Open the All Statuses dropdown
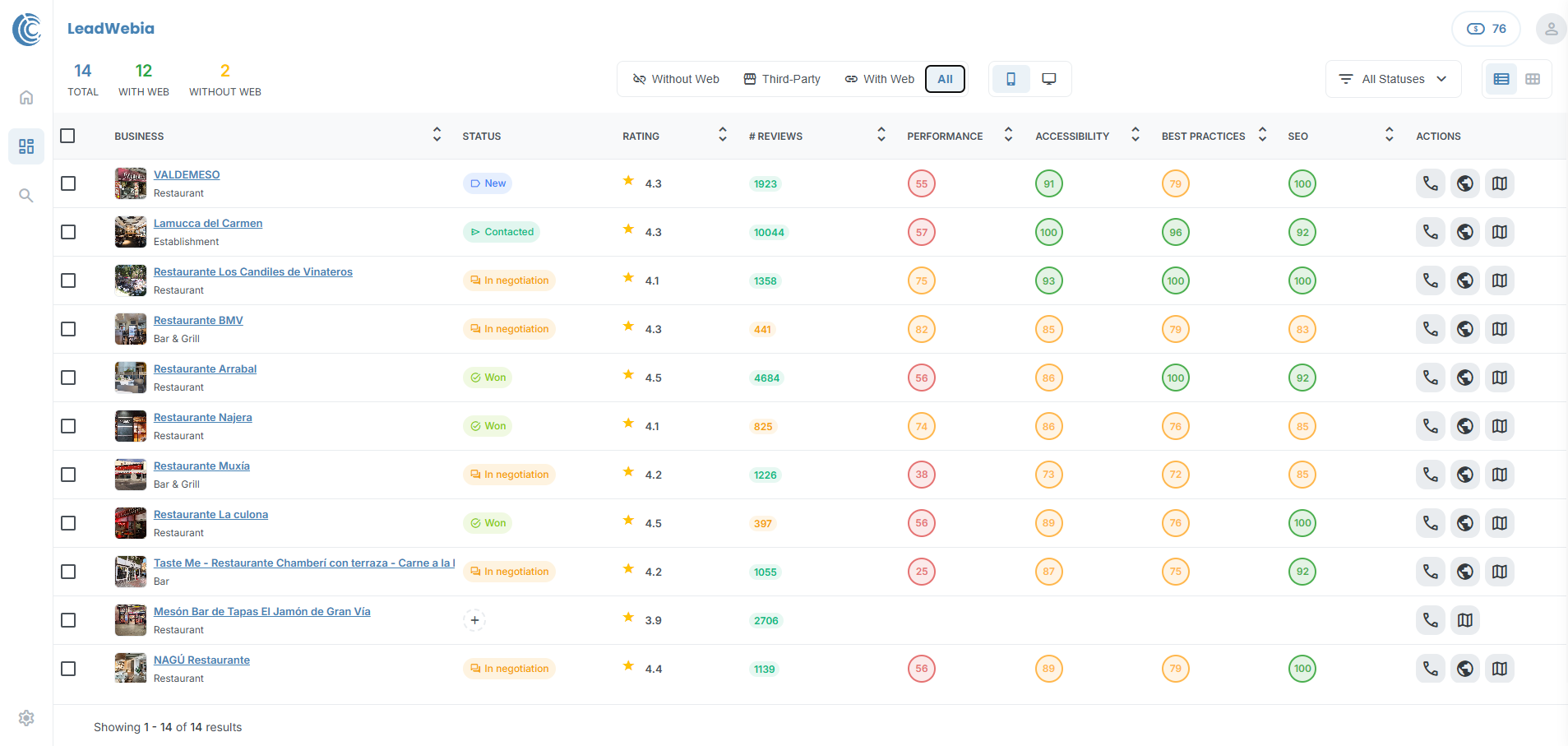 coord(1393,79)
